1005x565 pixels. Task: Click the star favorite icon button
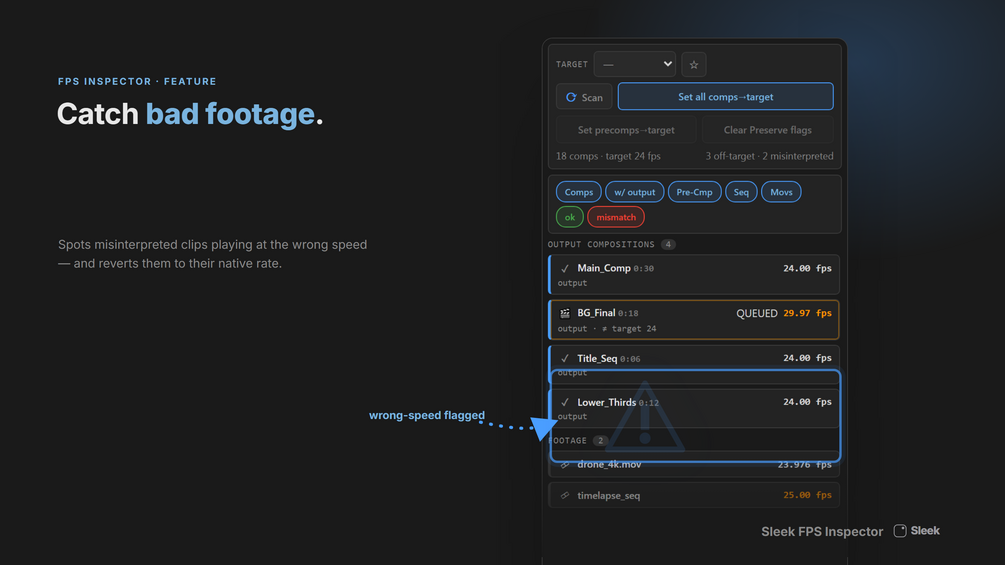click(x=694, y=64)
